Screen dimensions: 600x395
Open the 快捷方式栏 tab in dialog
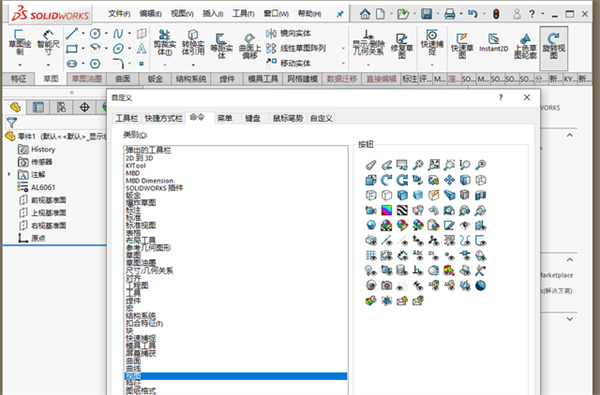tap(163, 118)
